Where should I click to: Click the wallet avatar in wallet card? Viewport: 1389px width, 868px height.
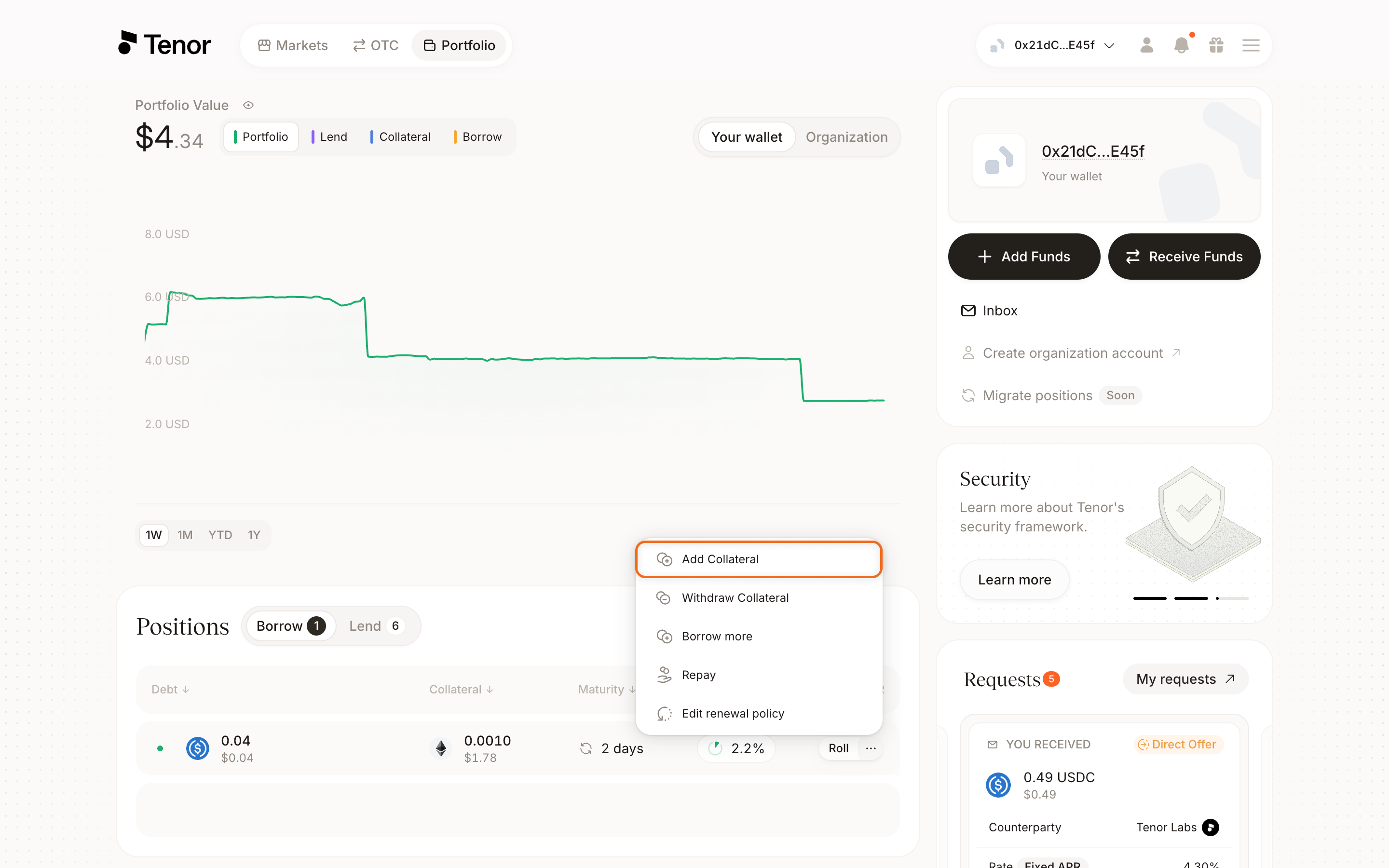pos(999,160)
